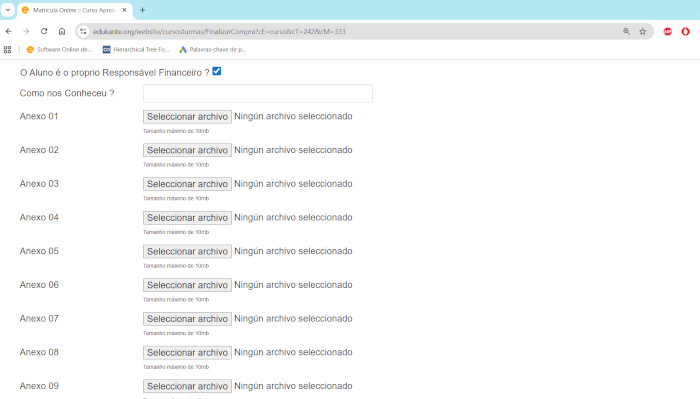Bookmark this page with the star icon

point(642,31)
